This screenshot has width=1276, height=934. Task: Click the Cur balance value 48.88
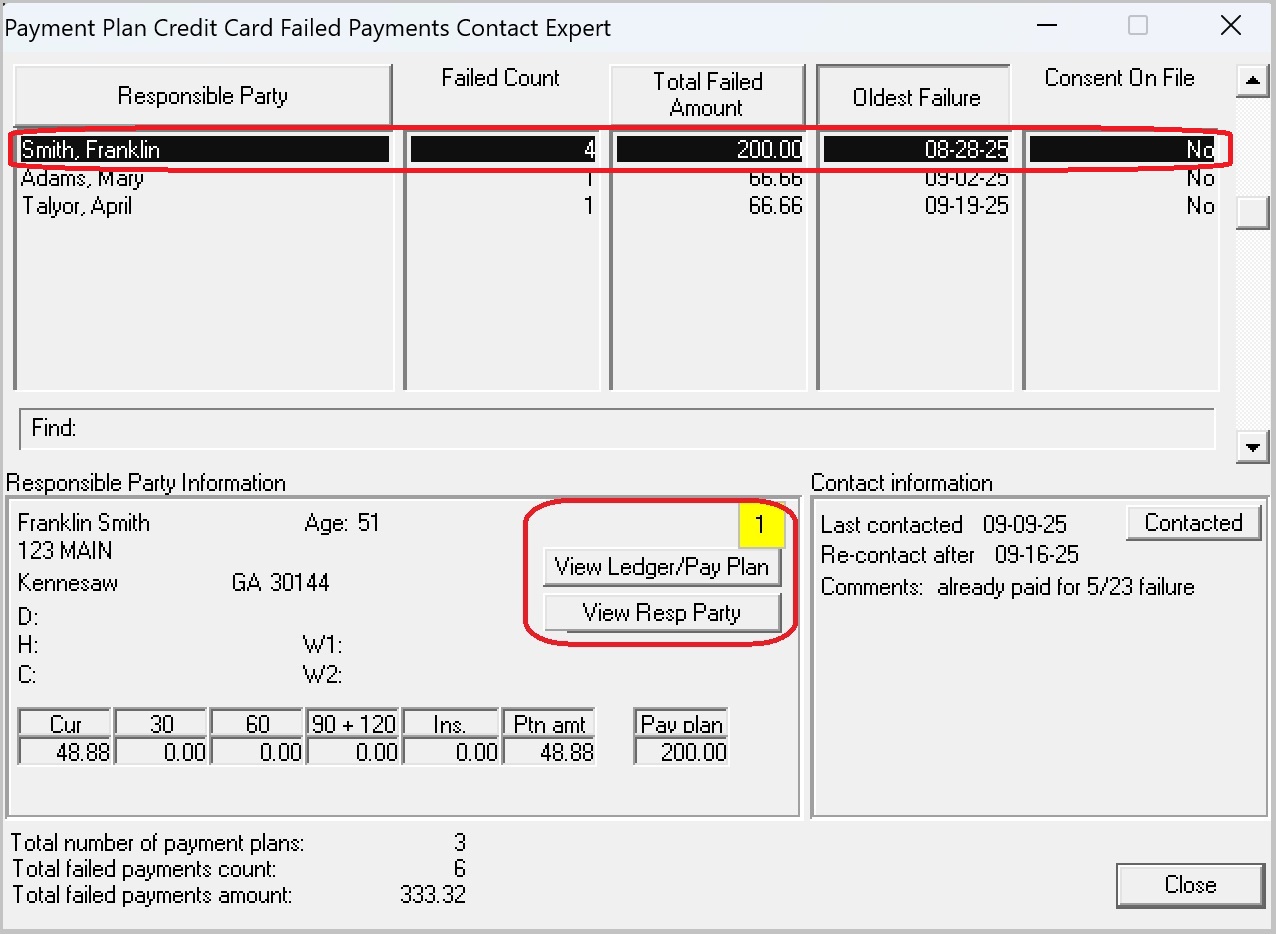[x=66, y=752]
